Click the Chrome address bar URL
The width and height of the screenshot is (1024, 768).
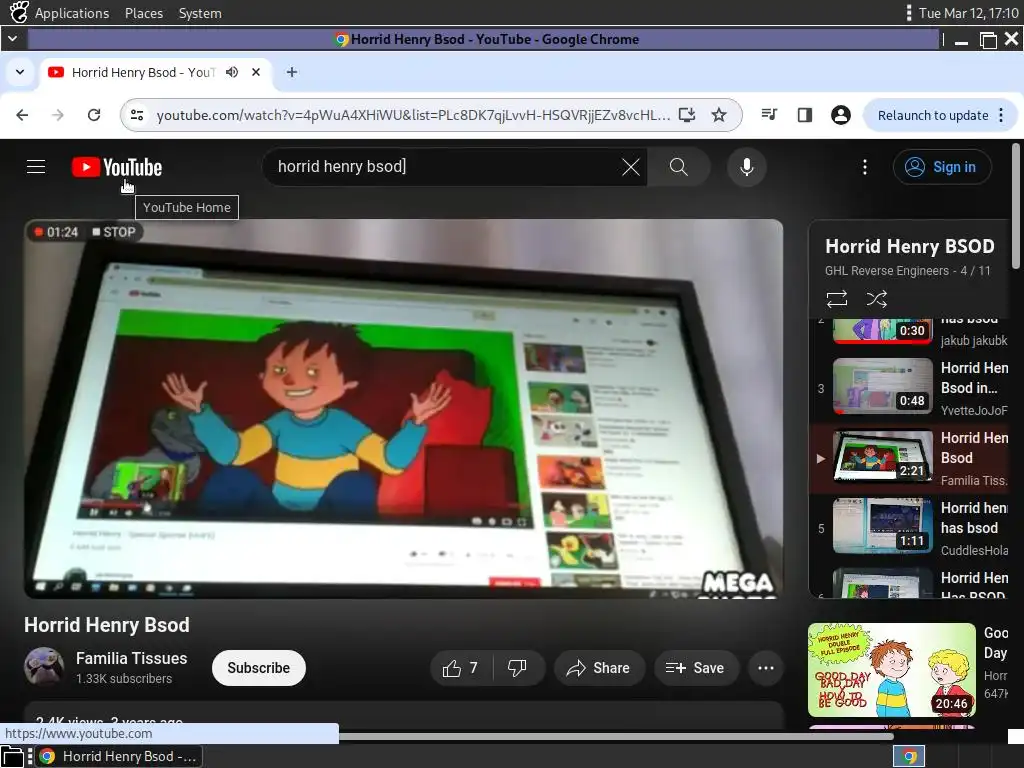pyautogui.click(x=413, y=115)
